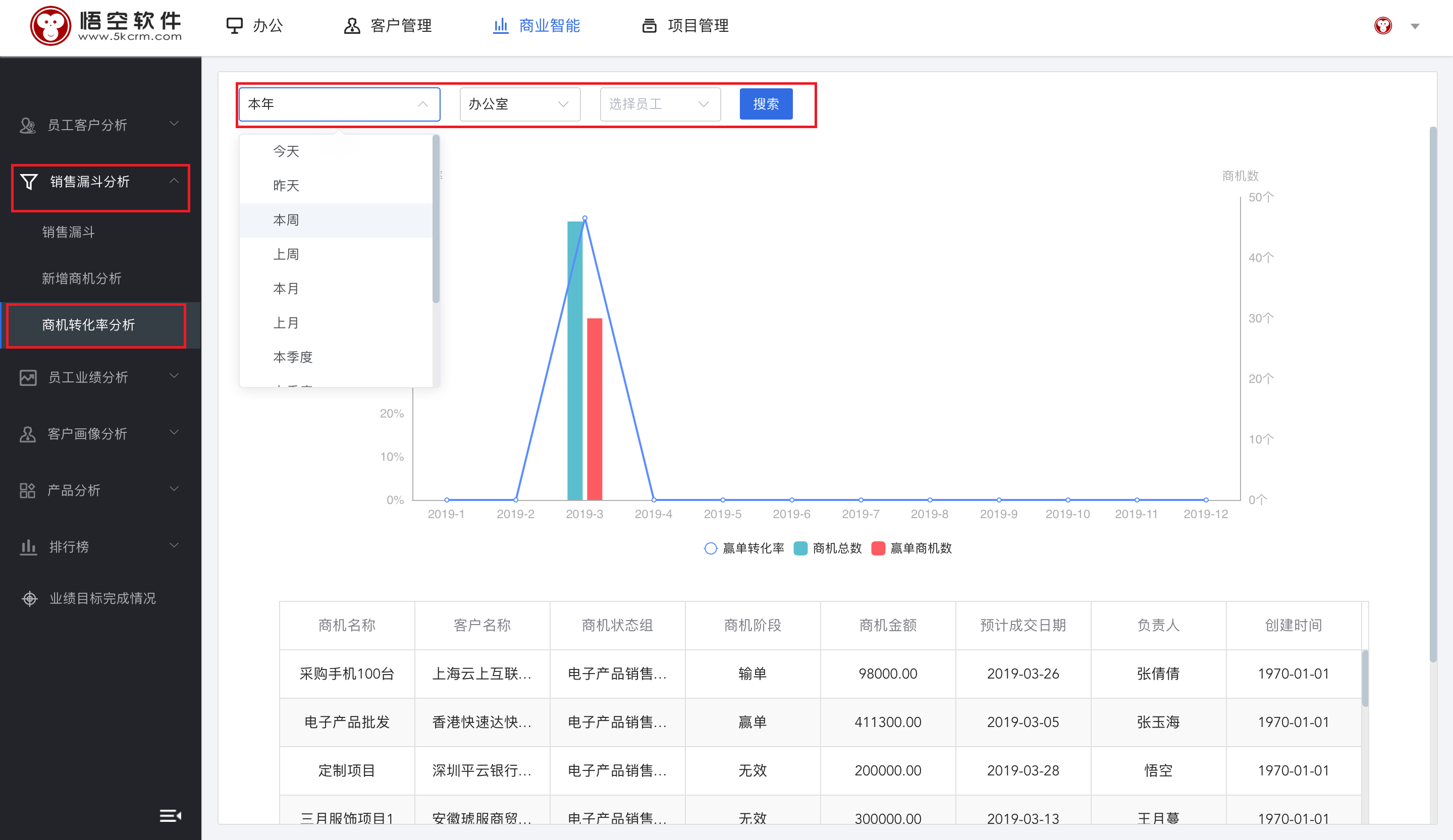Choose 本季度 from the time list
1453x840 pixels.
pos(336,358)
